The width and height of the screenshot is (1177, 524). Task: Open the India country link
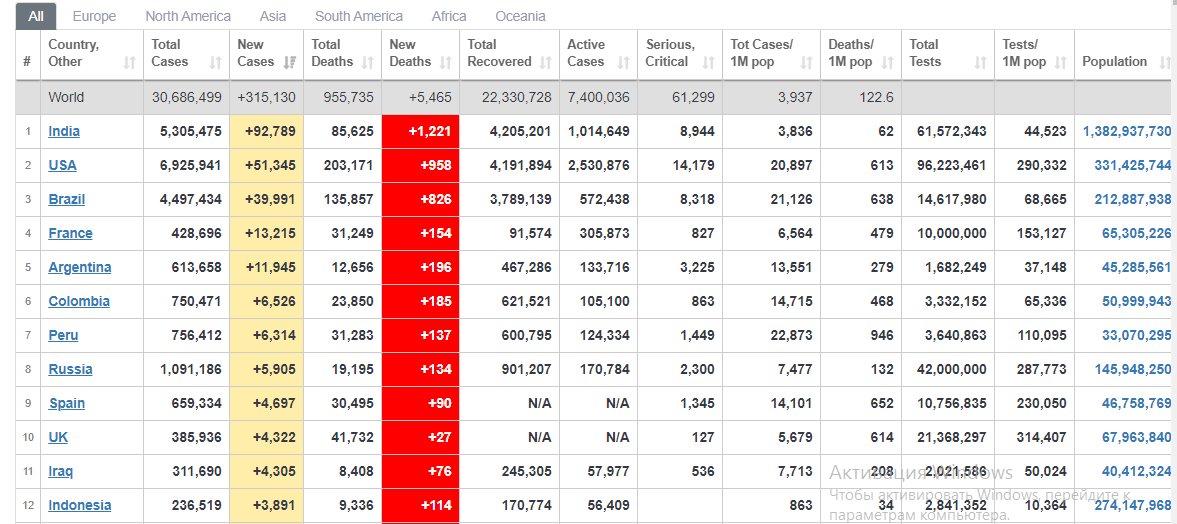pos(64,131)
